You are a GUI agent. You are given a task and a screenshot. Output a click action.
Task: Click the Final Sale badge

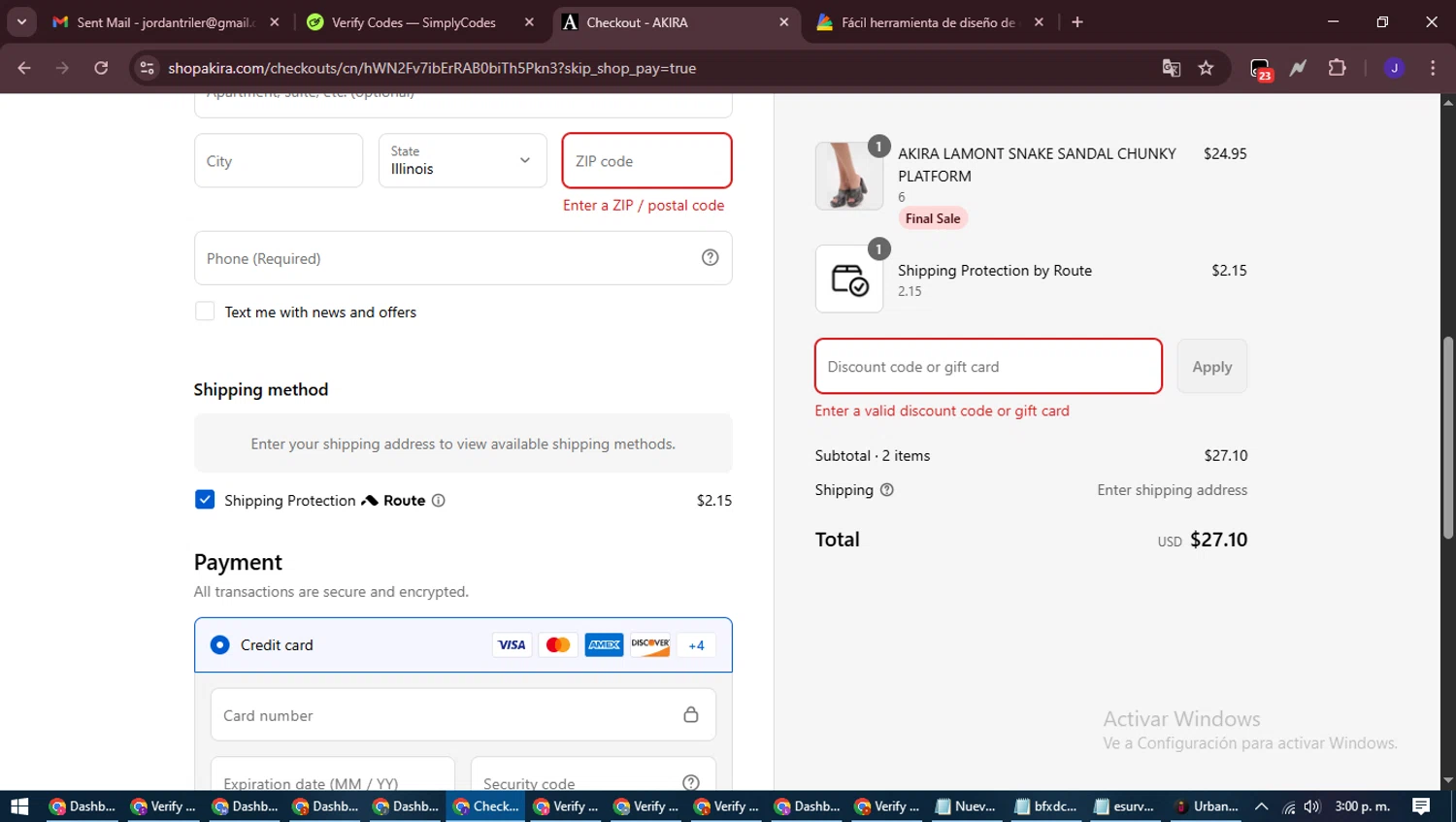click(x=933, y=218)
